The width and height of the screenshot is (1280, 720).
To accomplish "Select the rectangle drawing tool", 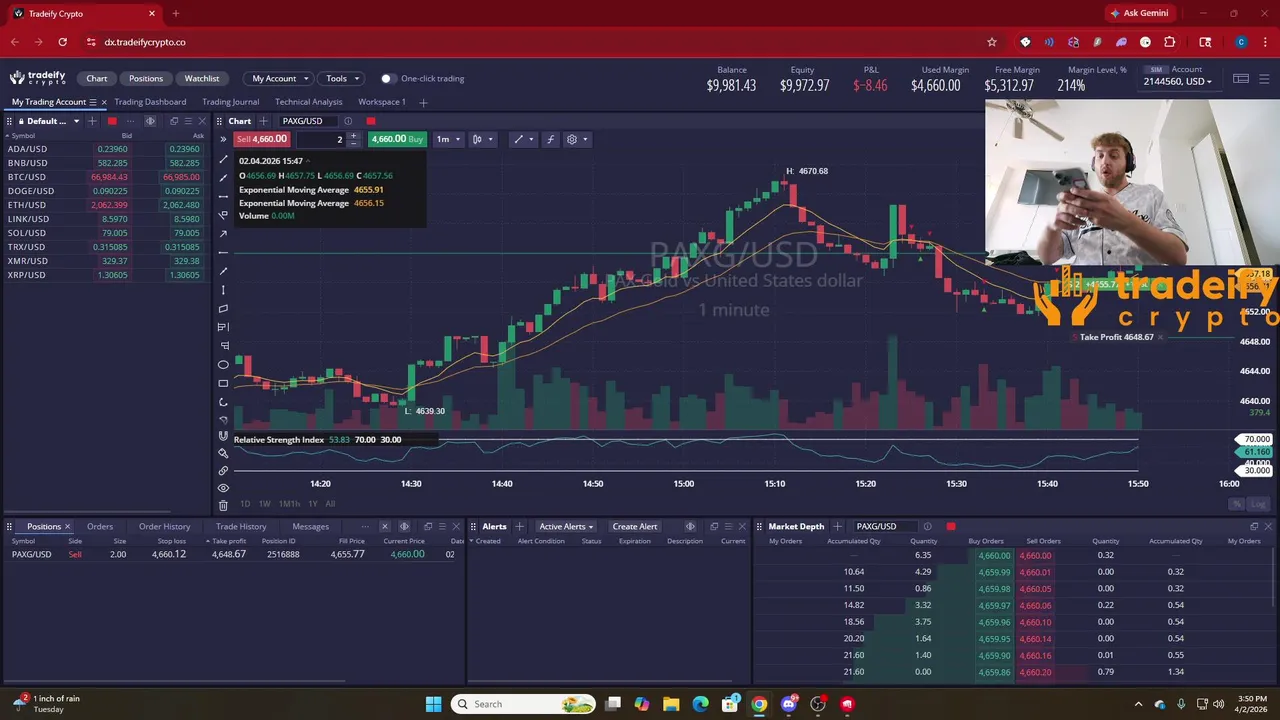I will (x=223, y=383).
